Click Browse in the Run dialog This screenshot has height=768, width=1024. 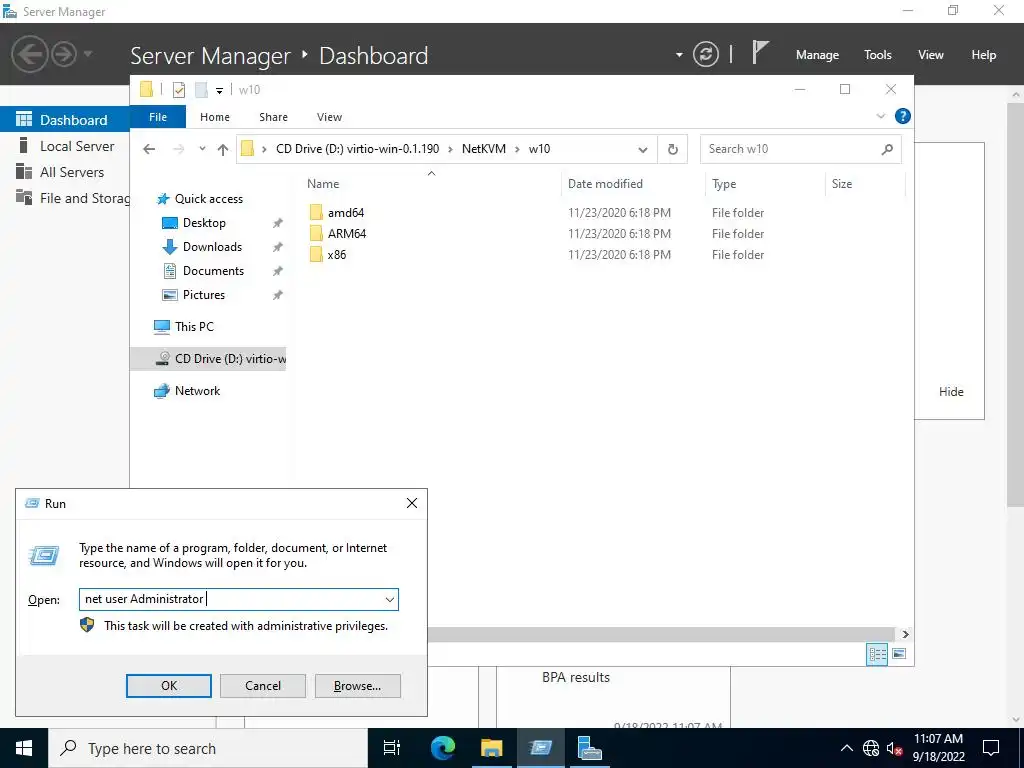coord(357,686)
